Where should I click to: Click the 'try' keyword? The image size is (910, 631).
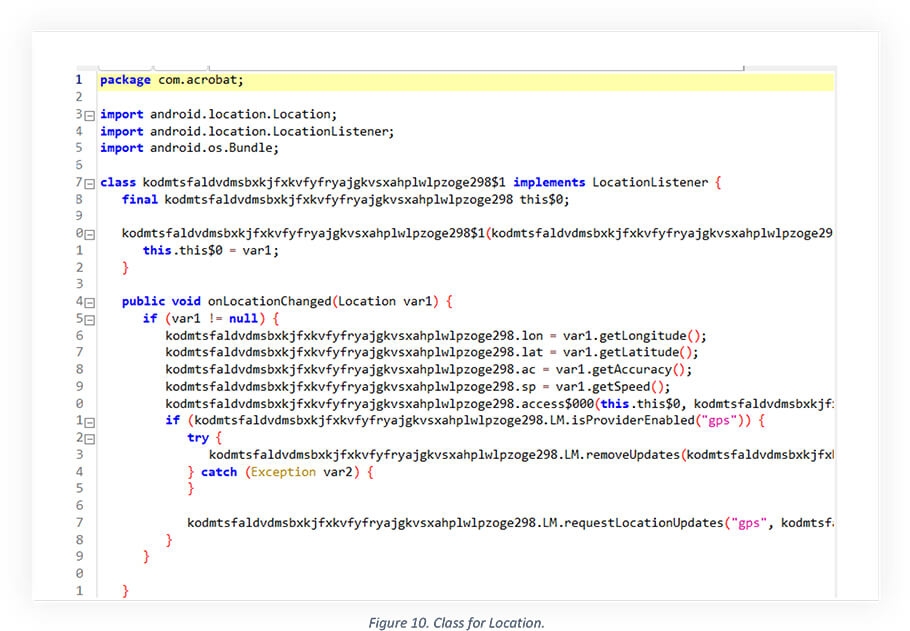pos(197,438)
